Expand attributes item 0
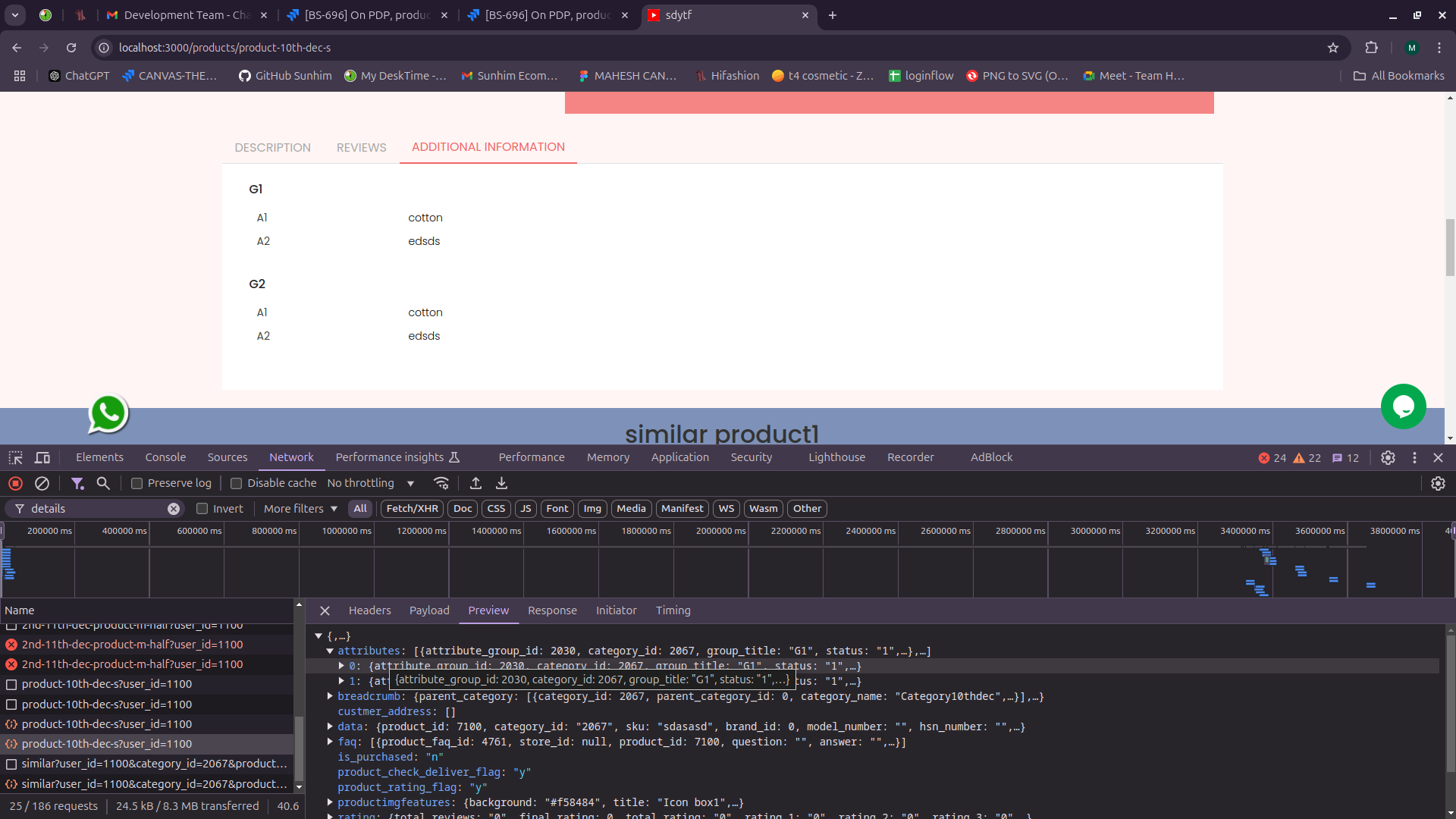The image size is (1456, 819). (341, 666)
